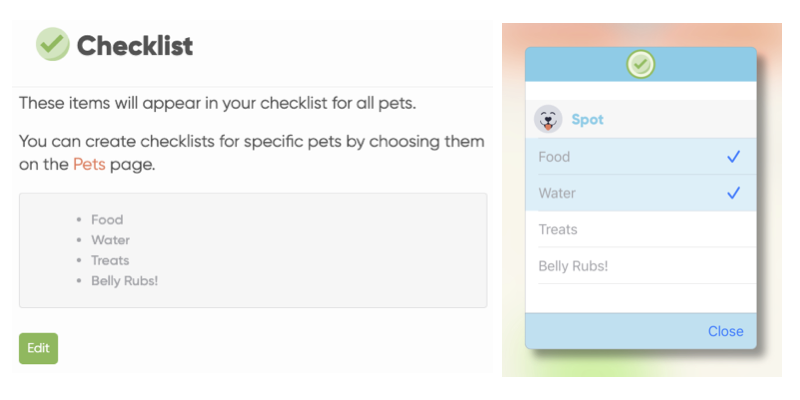Click Food in the all-pets bullet list
Screen dimensions: 800x400
pos(107,220)
